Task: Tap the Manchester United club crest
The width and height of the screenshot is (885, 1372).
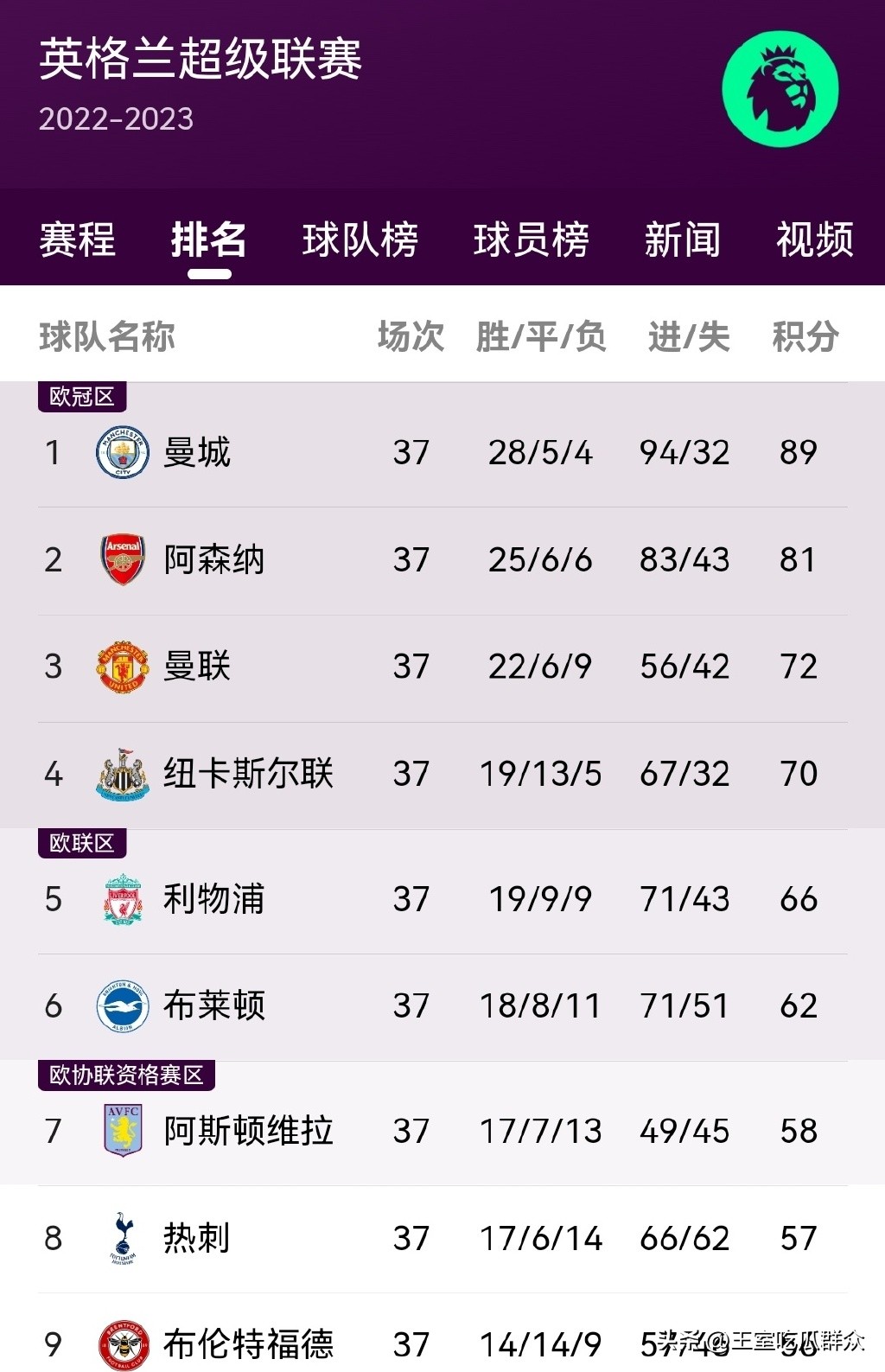Action: 123,667
